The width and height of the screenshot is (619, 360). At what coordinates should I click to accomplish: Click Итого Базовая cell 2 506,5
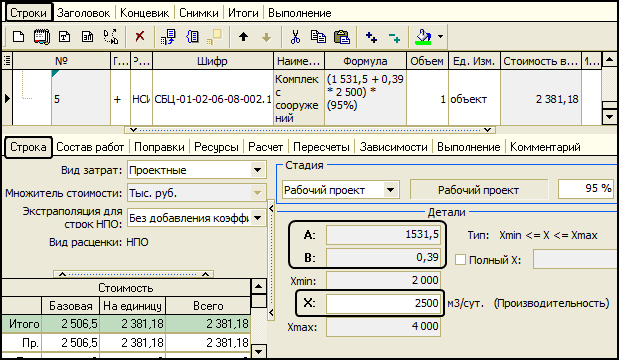point(70,324)
